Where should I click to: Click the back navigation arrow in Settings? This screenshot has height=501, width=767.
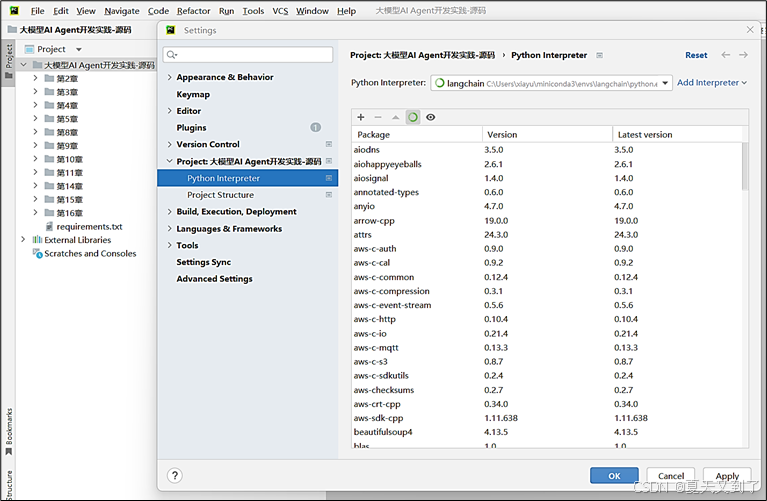pyautogui.click(x=726, y=55)
